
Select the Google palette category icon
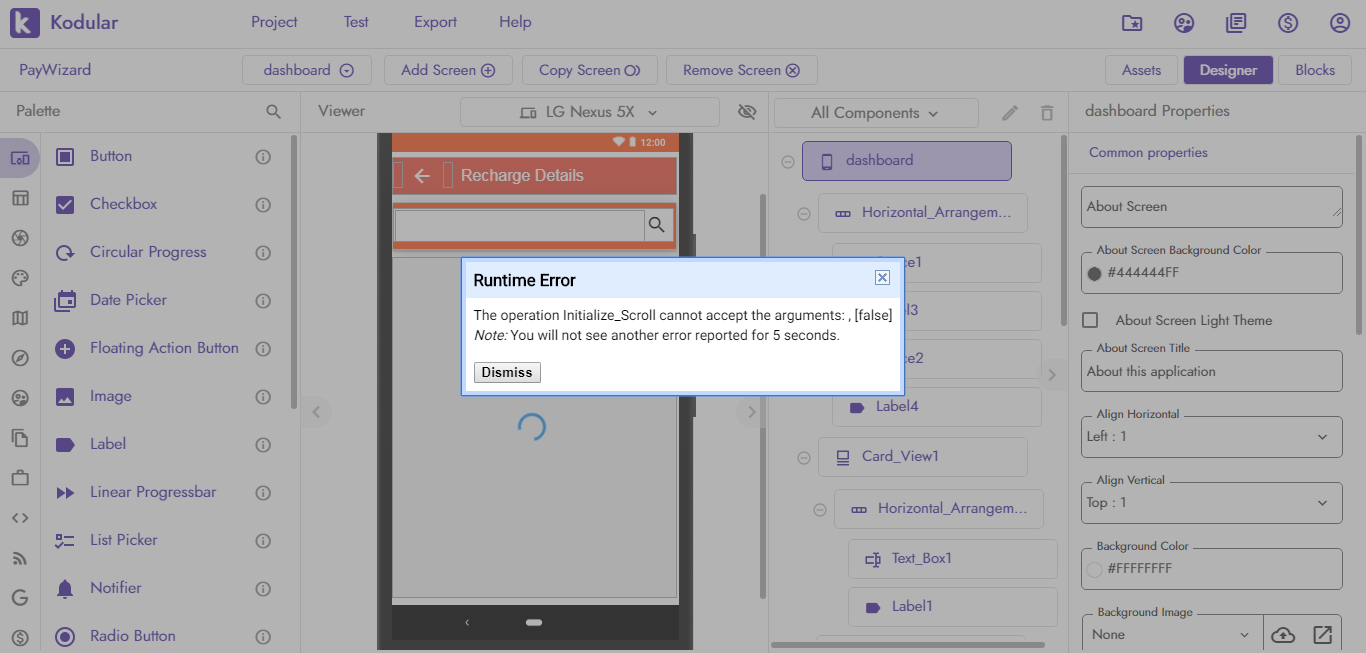20,598
